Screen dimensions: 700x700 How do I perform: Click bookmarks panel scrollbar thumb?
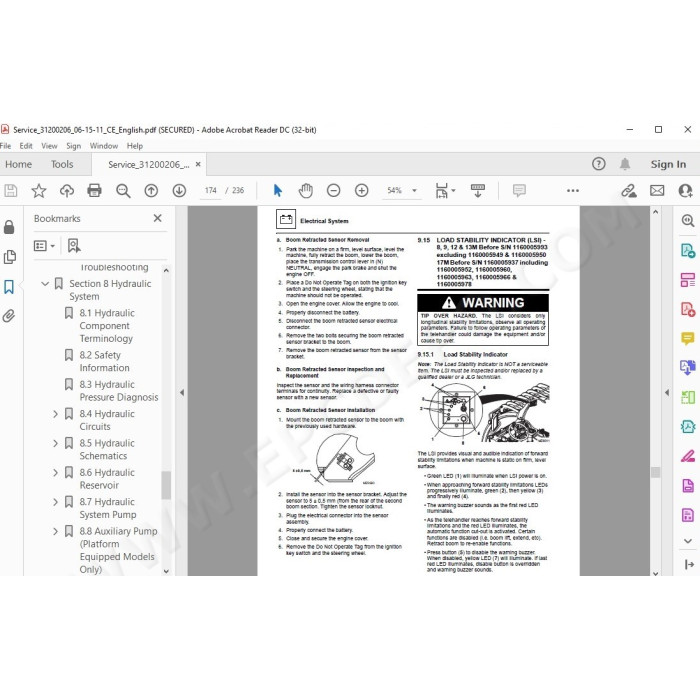tap(166, 485)
